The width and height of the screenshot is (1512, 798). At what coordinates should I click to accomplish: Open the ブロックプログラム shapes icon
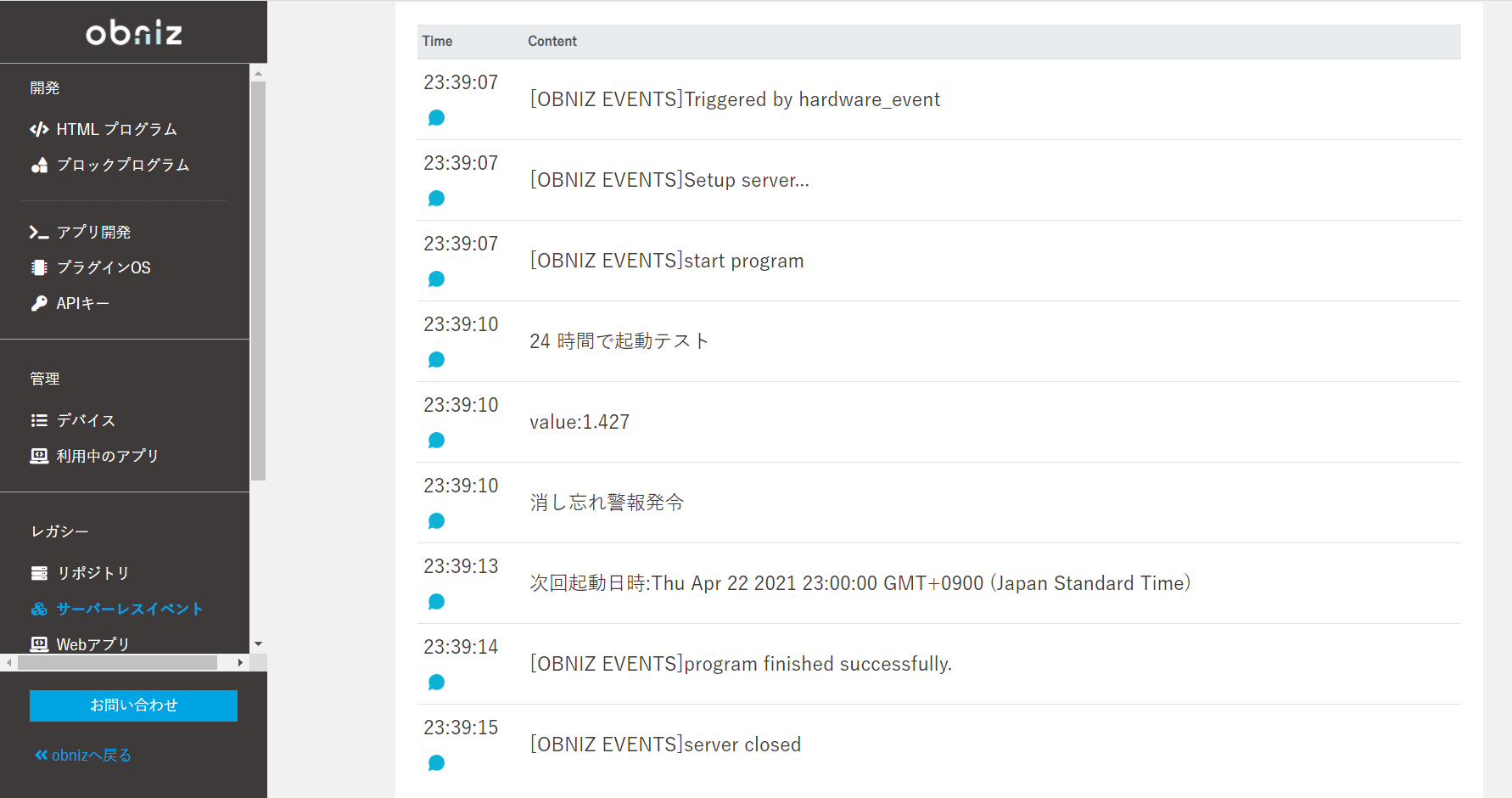[x=39, y=165]
